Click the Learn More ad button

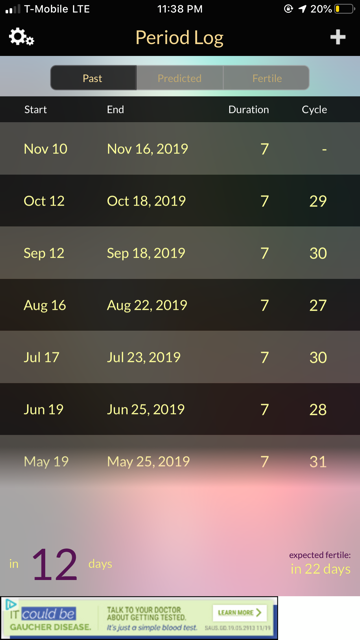point(240,613)
